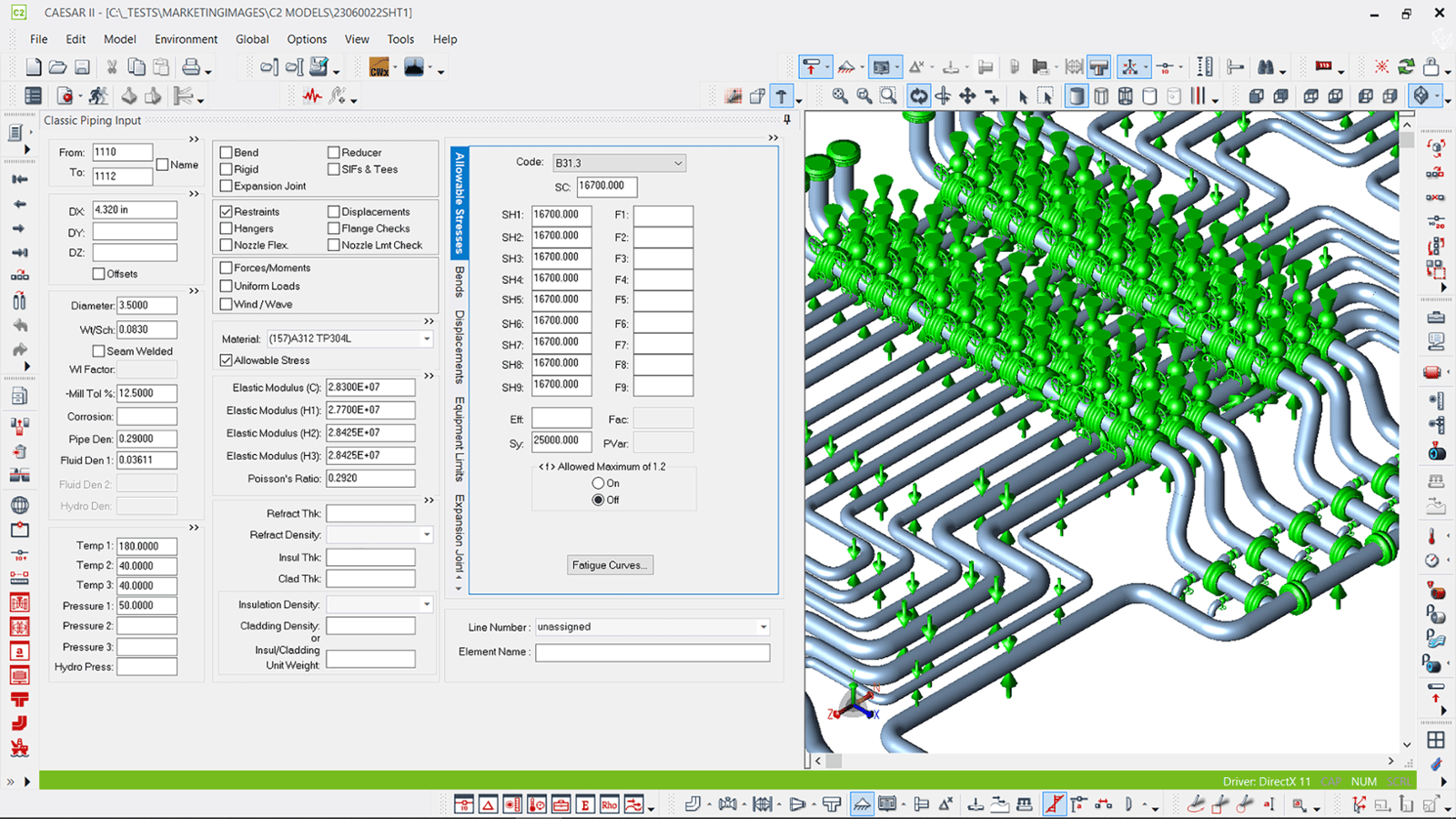Open the Code B31.3 dropdown
Screen dimensions: 1456x819
click(x=677, y=163)
